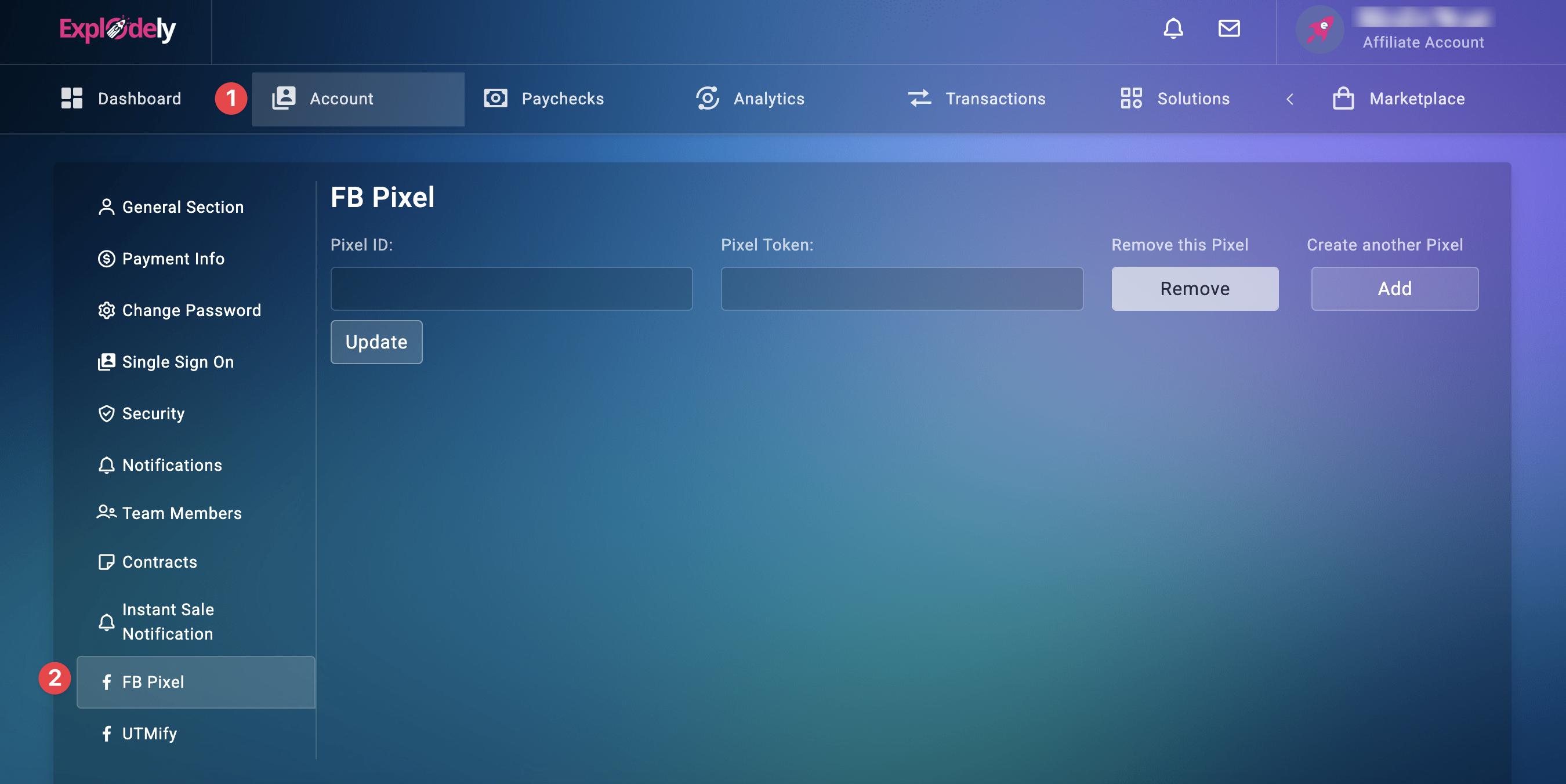Screen dimensions: 1566x784
Task: Click the Explodely logo
Action: [x=117, y=28]
